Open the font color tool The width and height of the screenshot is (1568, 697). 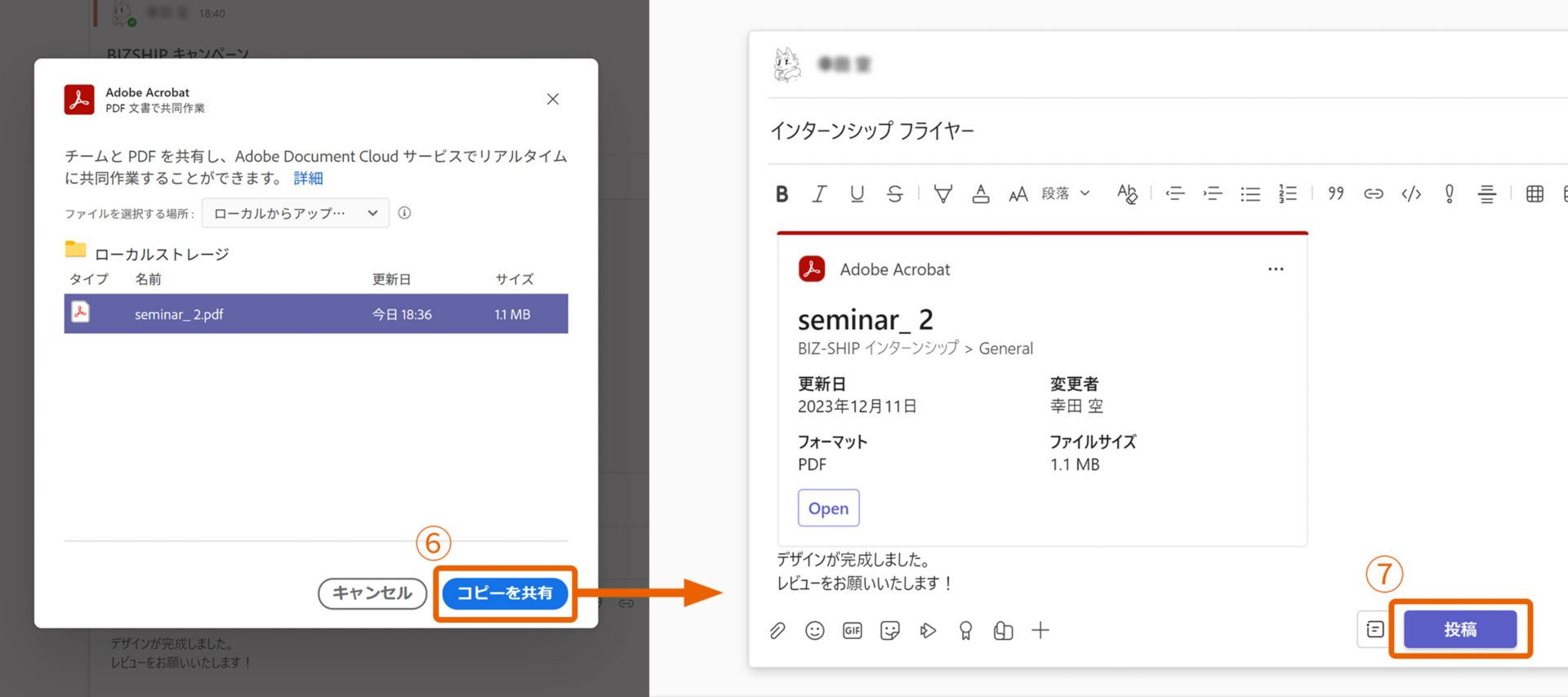click(x=981, y=193)
